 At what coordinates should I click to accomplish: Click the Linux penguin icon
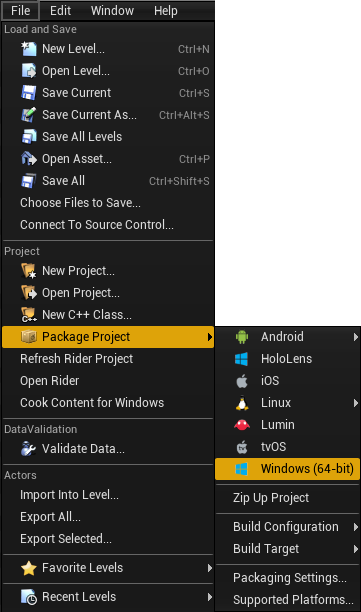coord(242,403)
